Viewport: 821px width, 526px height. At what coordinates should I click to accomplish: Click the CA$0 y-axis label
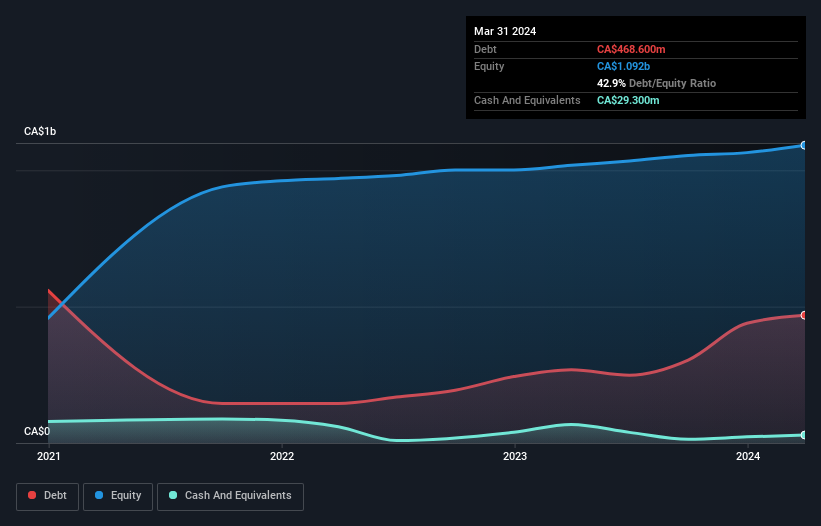coord(37,431)
